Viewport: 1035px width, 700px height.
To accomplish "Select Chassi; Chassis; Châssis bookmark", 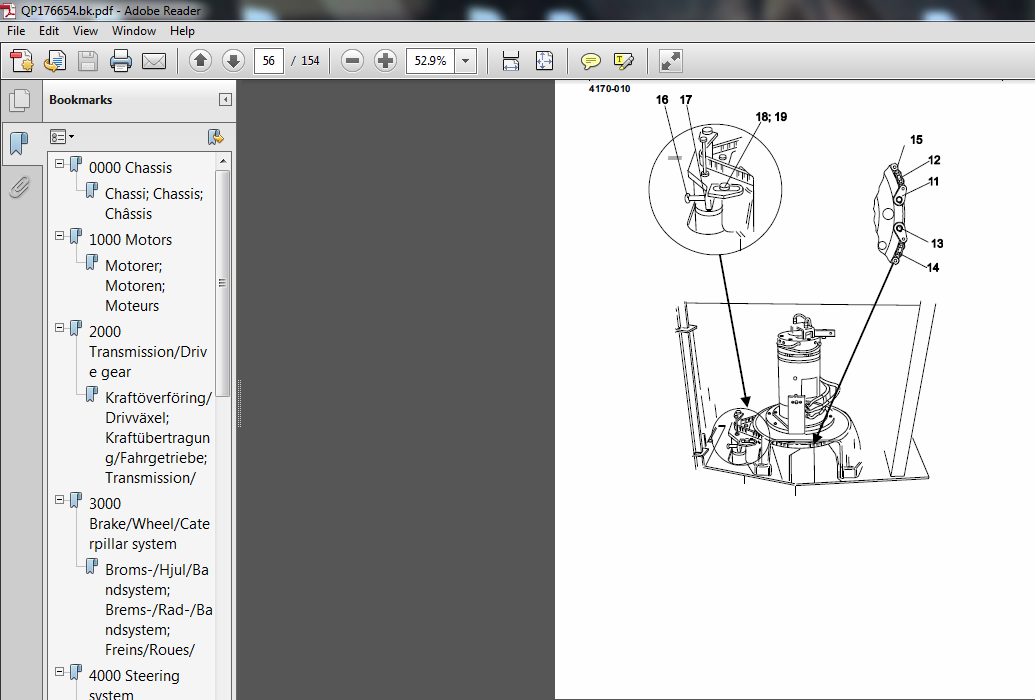I will 154,204.
